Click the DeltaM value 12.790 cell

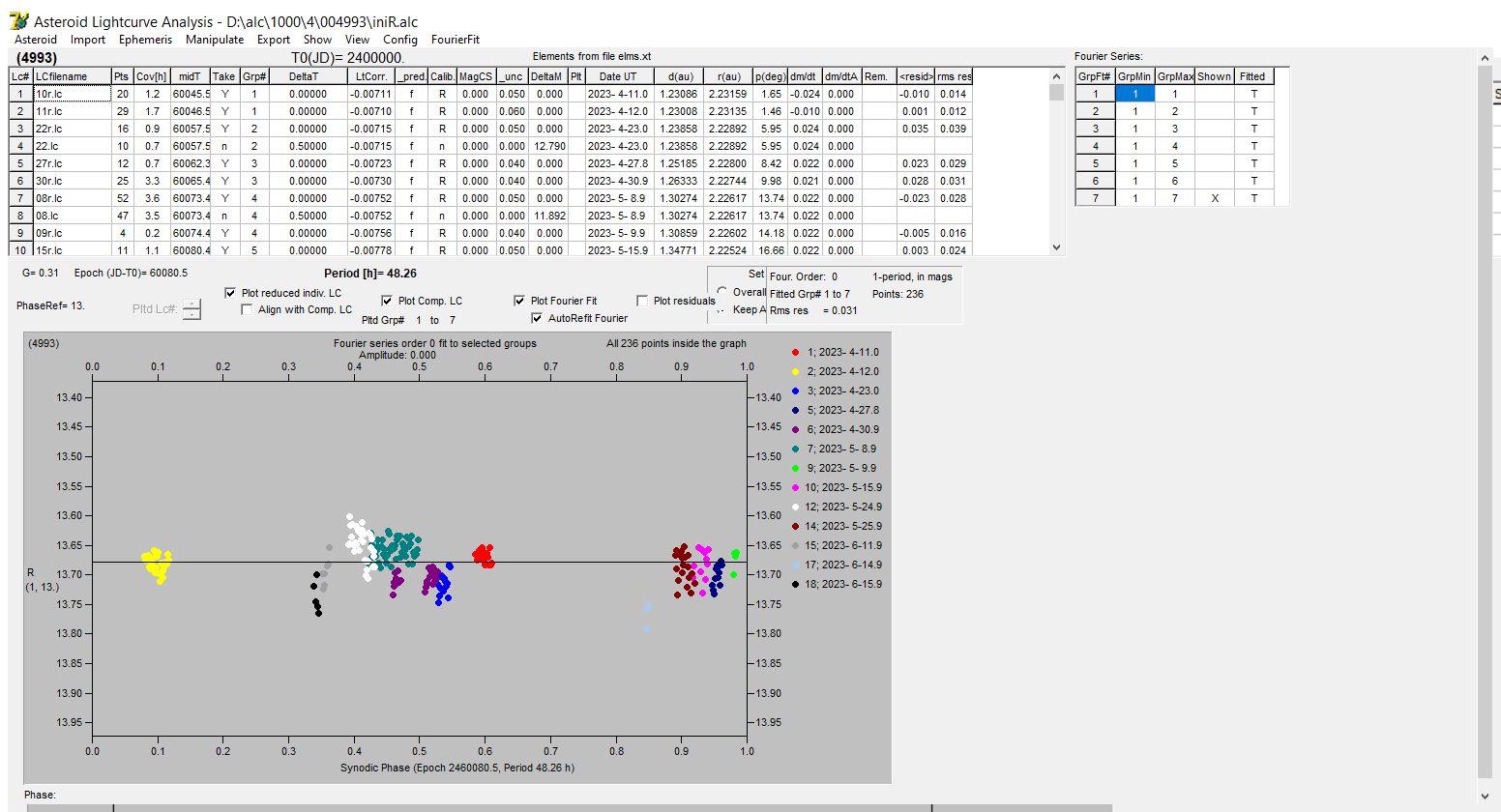(x=549, y=146)
